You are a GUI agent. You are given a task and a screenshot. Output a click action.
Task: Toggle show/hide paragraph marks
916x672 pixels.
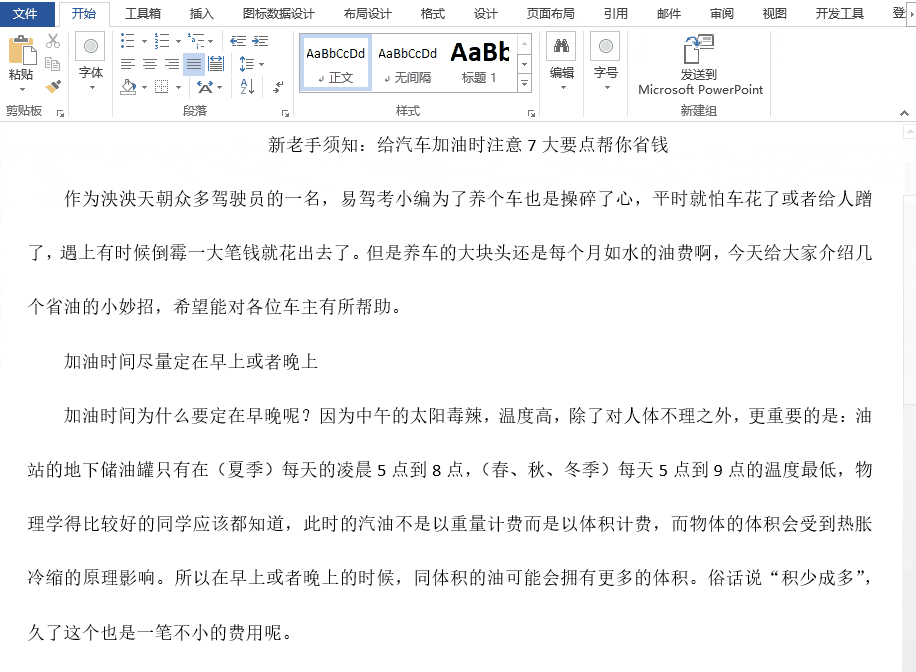(279, 87)
